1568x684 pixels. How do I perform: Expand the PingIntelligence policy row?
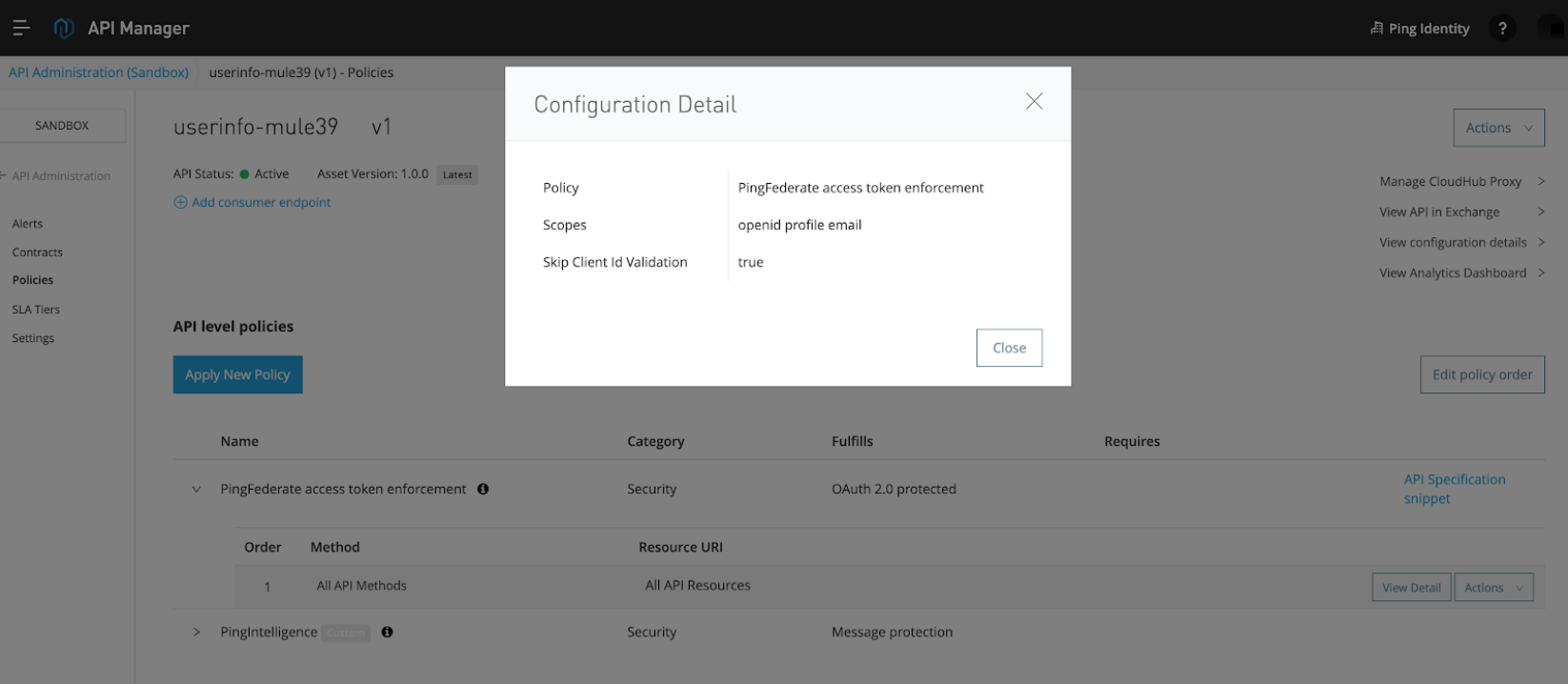[x=196, y=632]
